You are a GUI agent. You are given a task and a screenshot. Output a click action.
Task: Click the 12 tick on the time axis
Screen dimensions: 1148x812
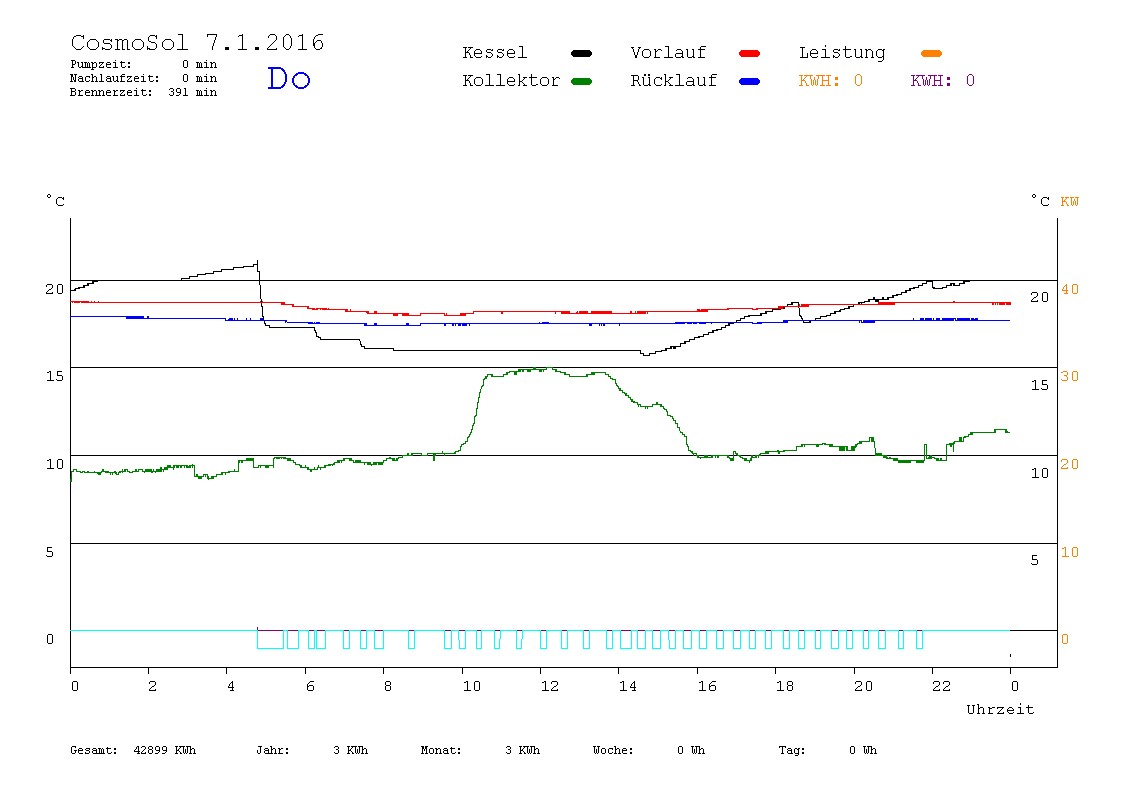pos(549,686)
